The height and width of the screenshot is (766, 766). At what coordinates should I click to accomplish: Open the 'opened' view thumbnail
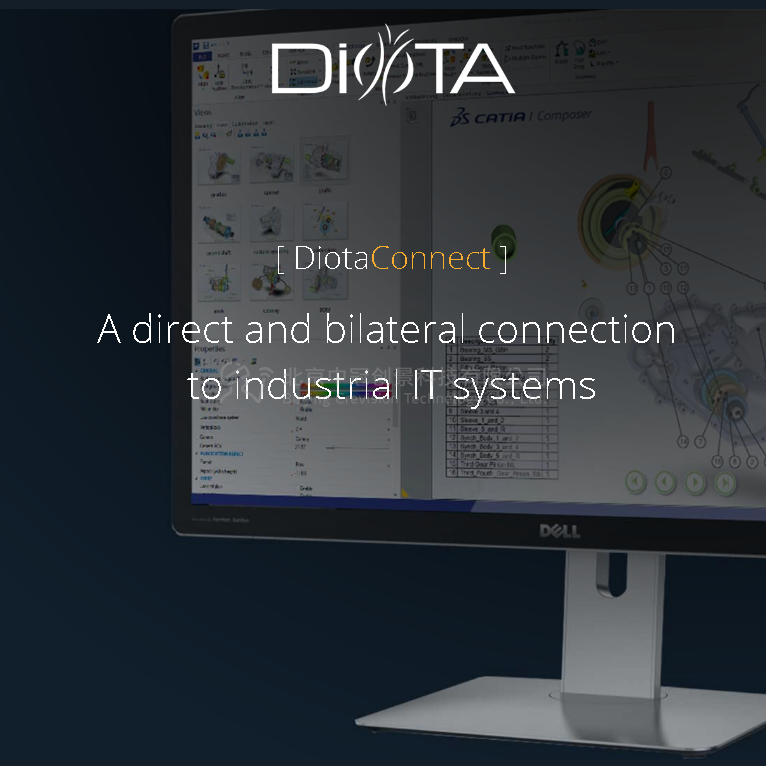(x=271, y=165)
